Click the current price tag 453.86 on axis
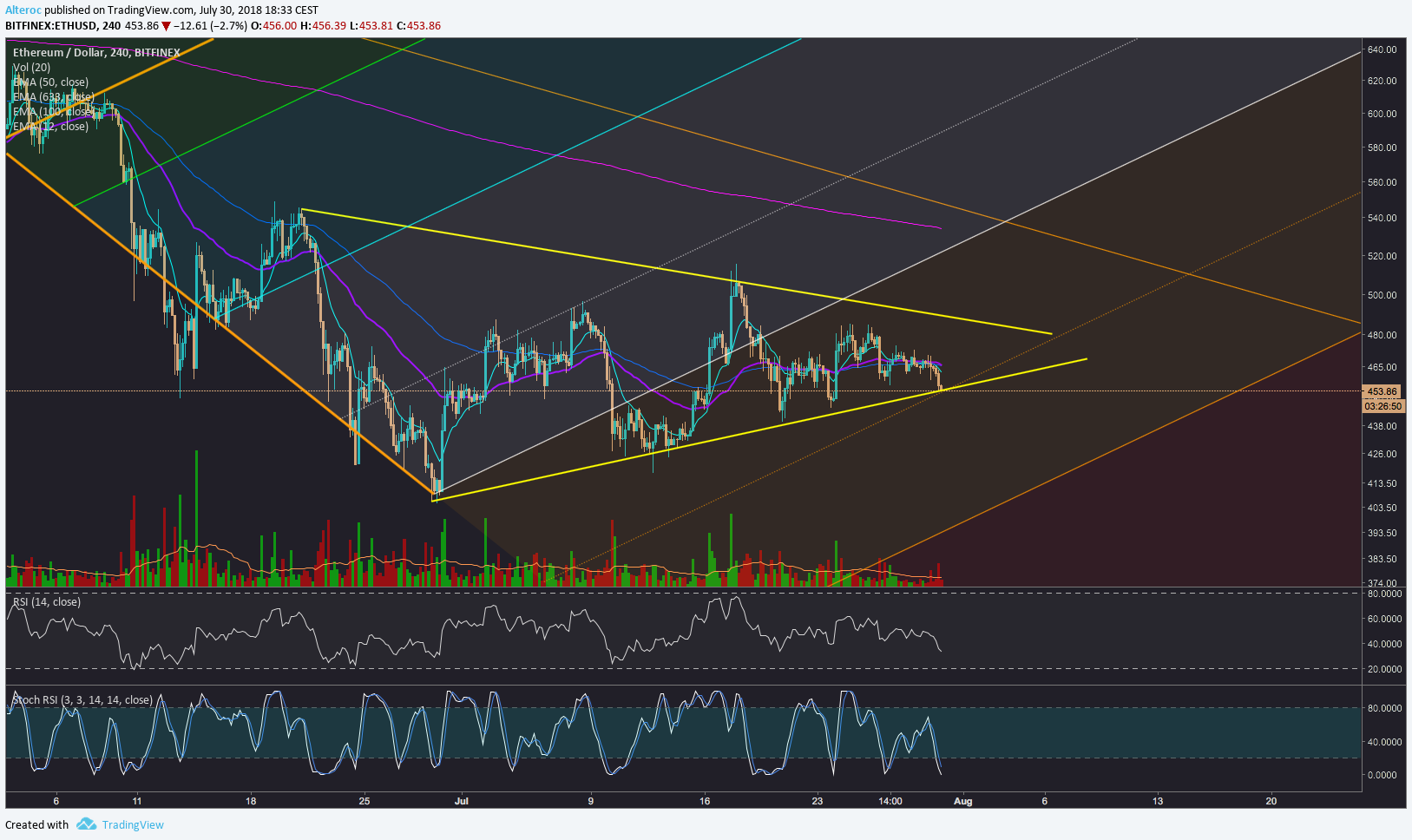The width and height of the screenshot is (1412, 840). coord(1382,391)
